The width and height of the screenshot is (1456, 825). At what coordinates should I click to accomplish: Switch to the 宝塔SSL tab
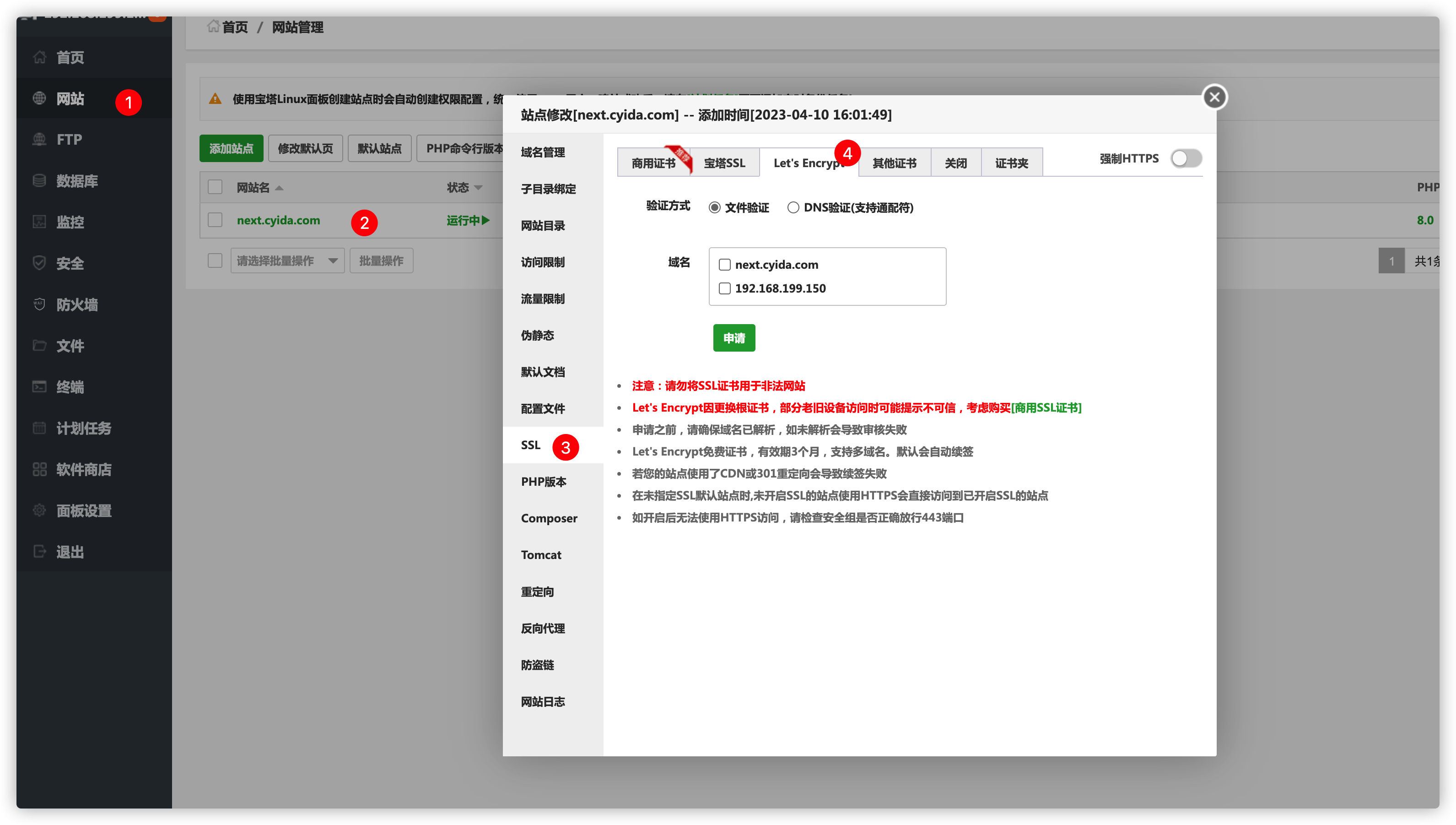pos(724,163)
